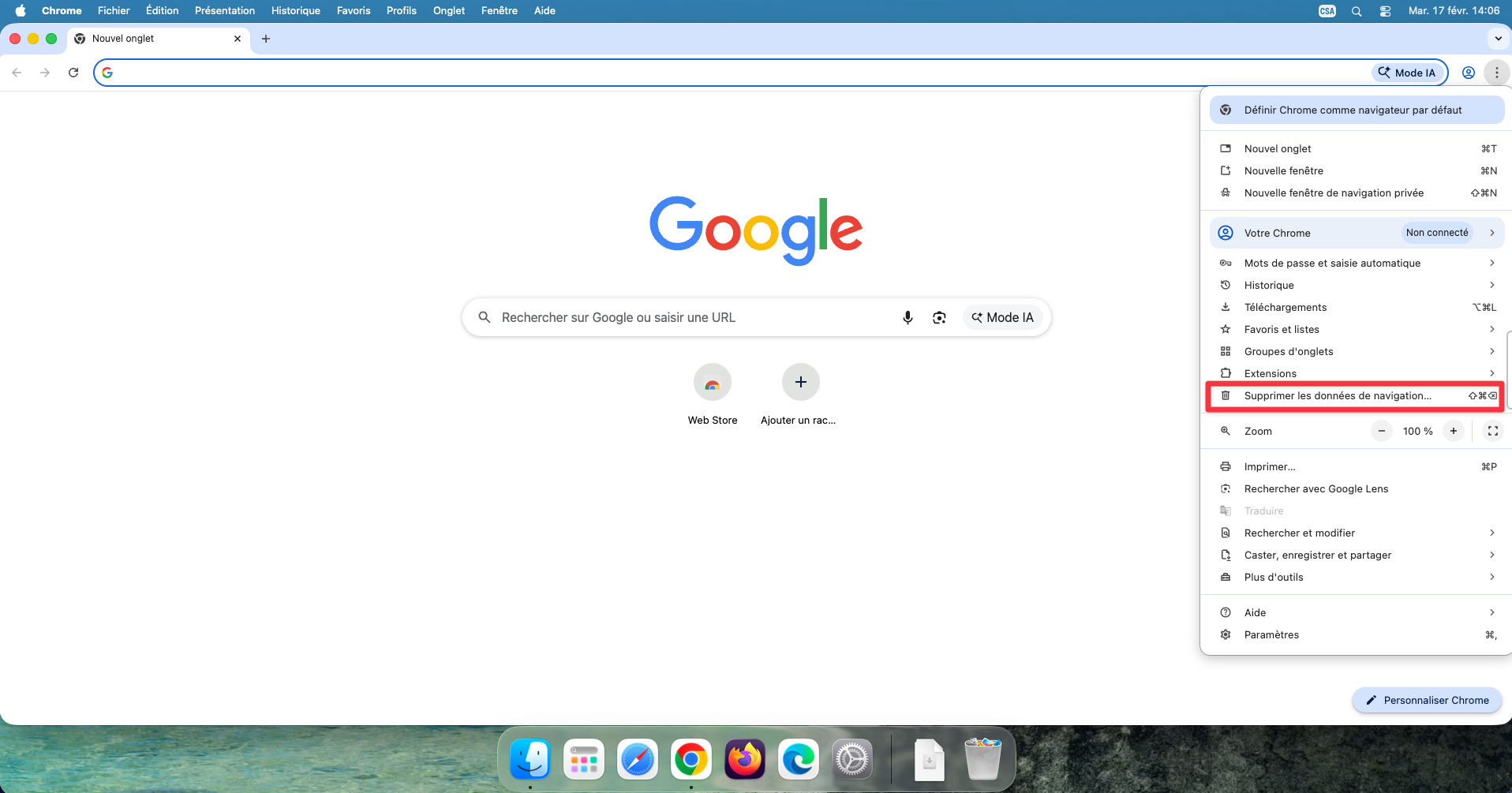The height and width of the screenshot is (793, 1512).
Task: Select Rechercher avec Google Lens
Action: point(1356,488)
